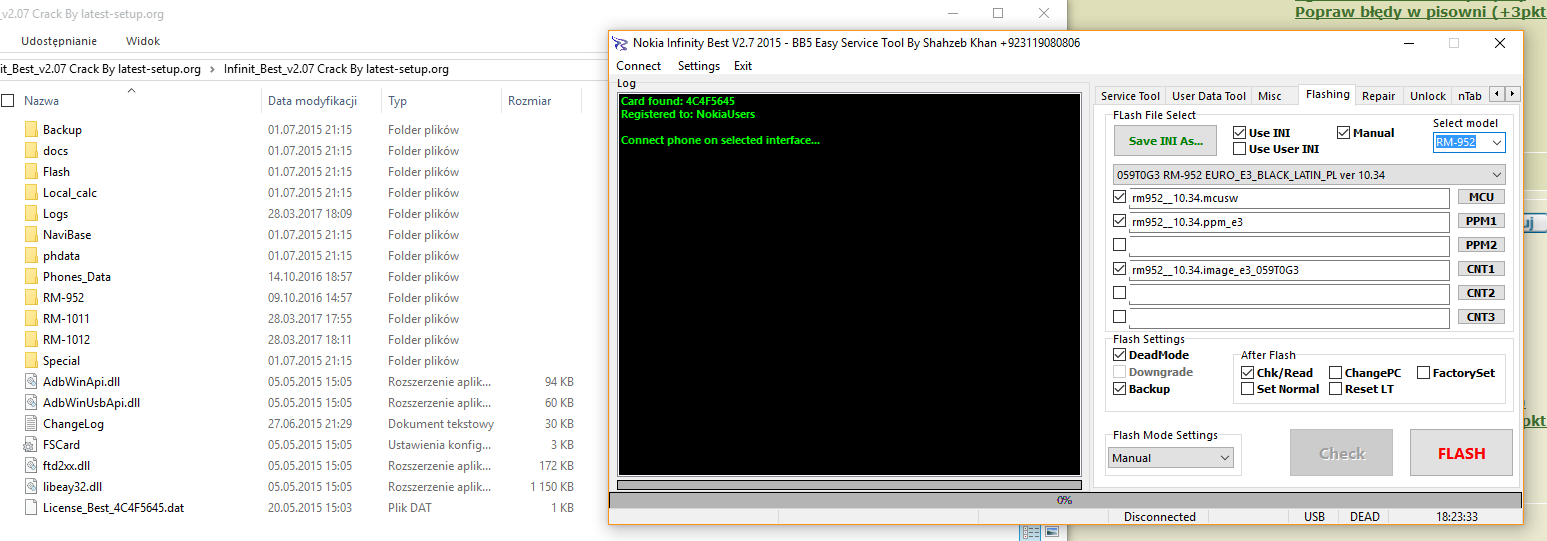This screenshot has width=1547, height=541.
Task: Tick the select-all checkbox in Explorer header
Action: point(8,101)
